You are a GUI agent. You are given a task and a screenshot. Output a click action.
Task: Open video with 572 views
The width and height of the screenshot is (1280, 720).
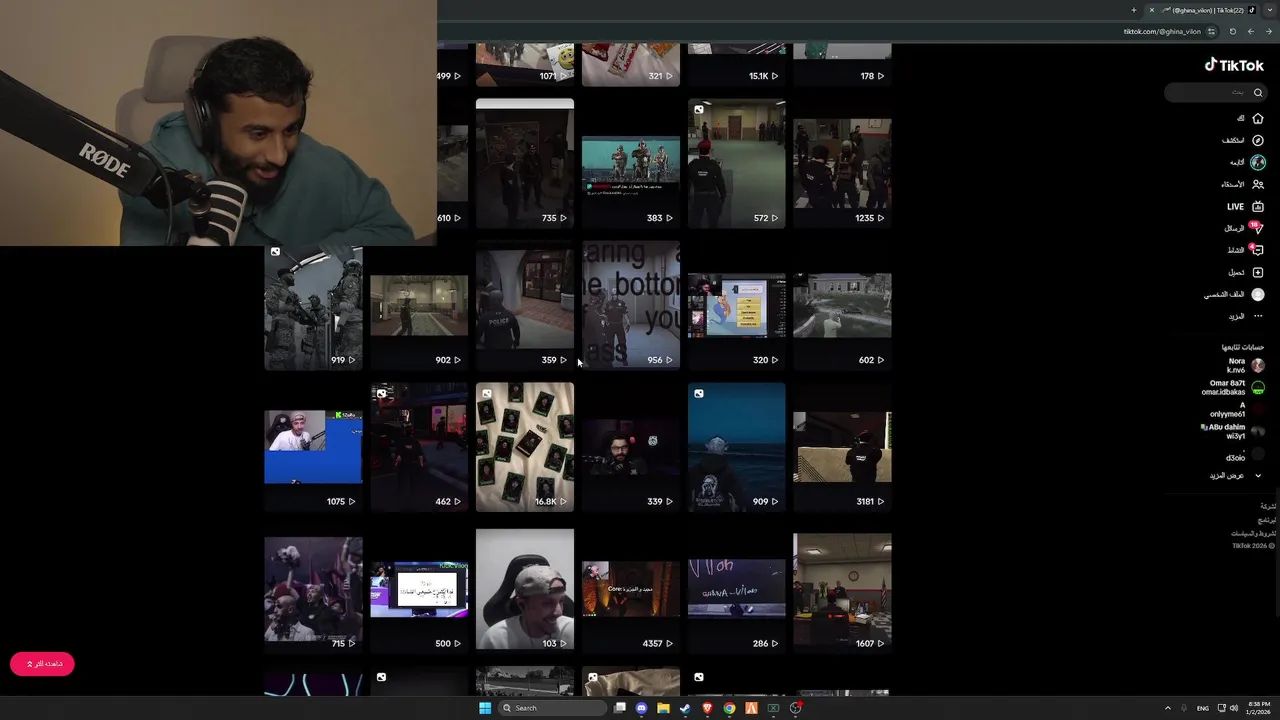(737, 163)
